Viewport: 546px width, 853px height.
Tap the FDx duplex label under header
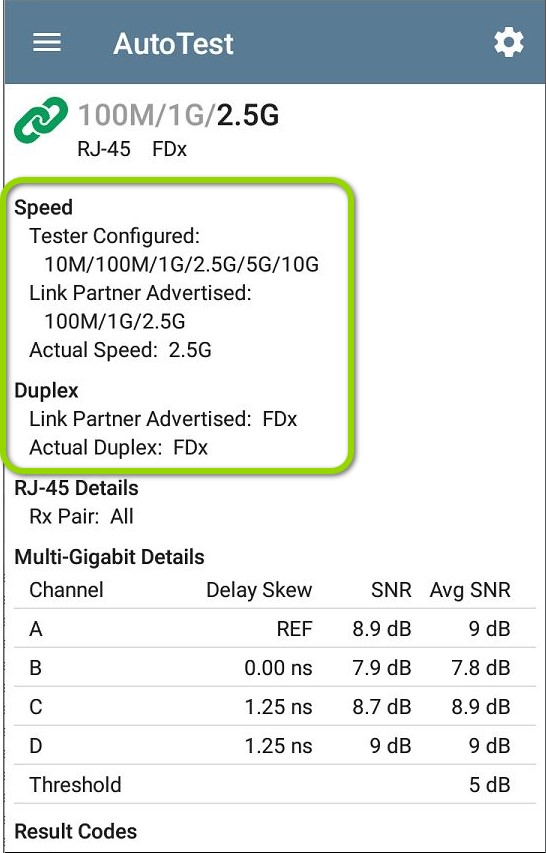(x=170, y=150)
